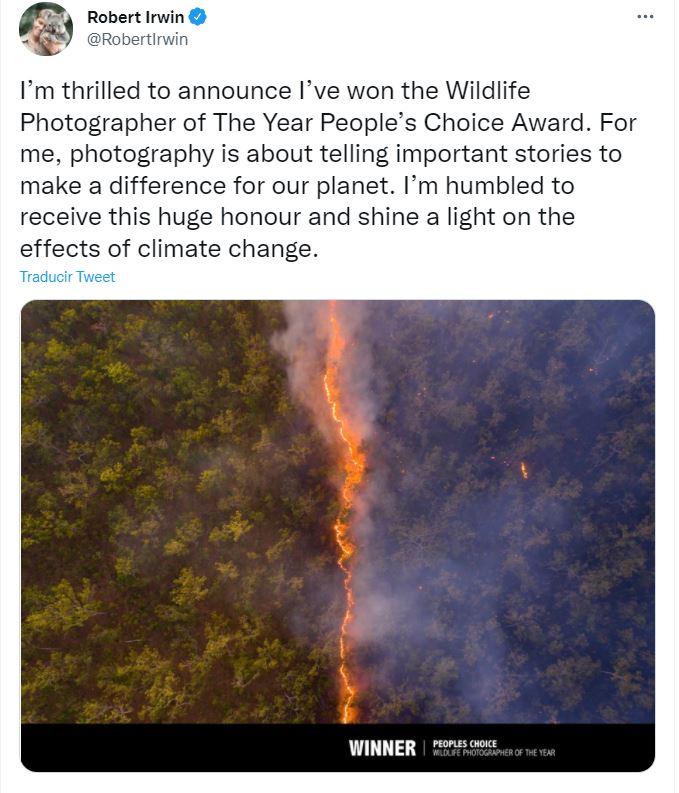Open the three-dot more options menu
This screenshot has height=793, width=679.
[x=645, y=17]
